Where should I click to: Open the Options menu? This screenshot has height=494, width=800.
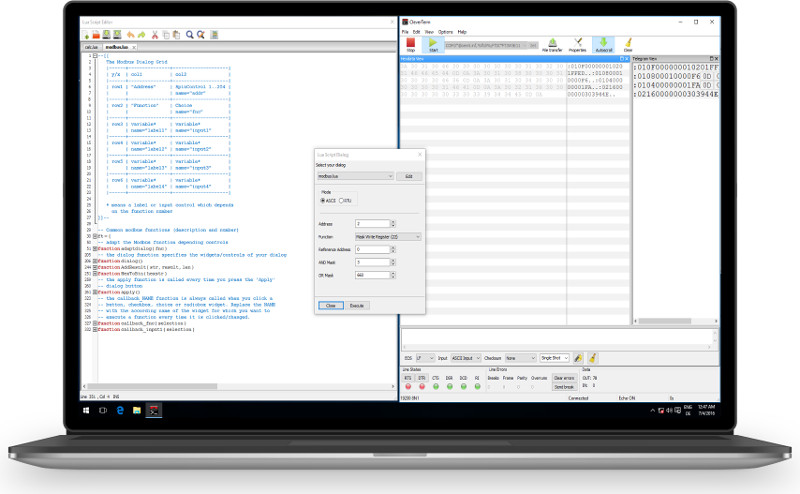tap(445, 32)
